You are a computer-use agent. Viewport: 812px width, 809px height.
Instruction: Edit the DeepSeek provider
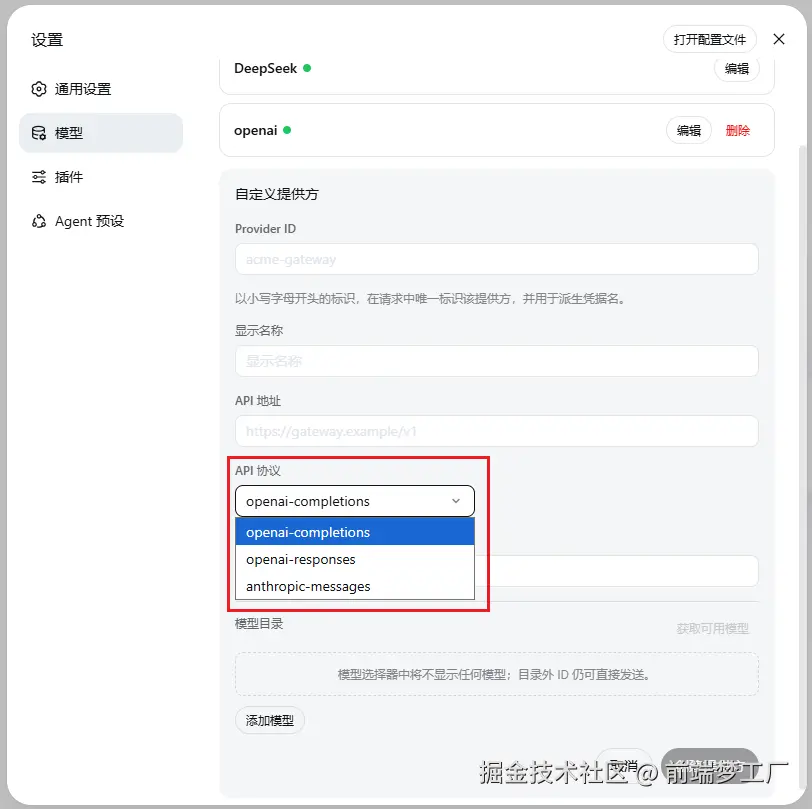pyautogui.click(x=736, y=68)
